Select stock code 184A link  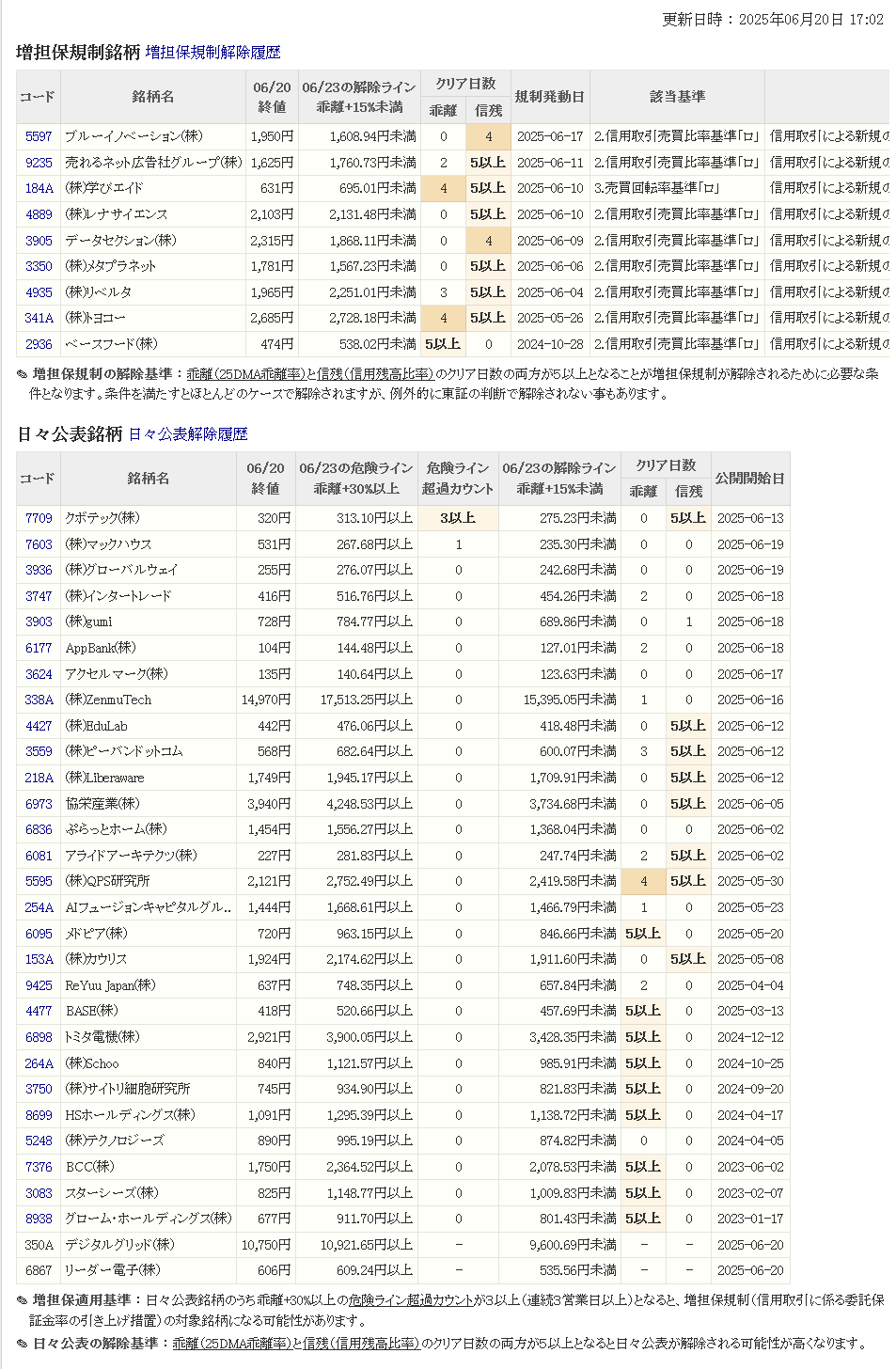click(x=39, y=188)
